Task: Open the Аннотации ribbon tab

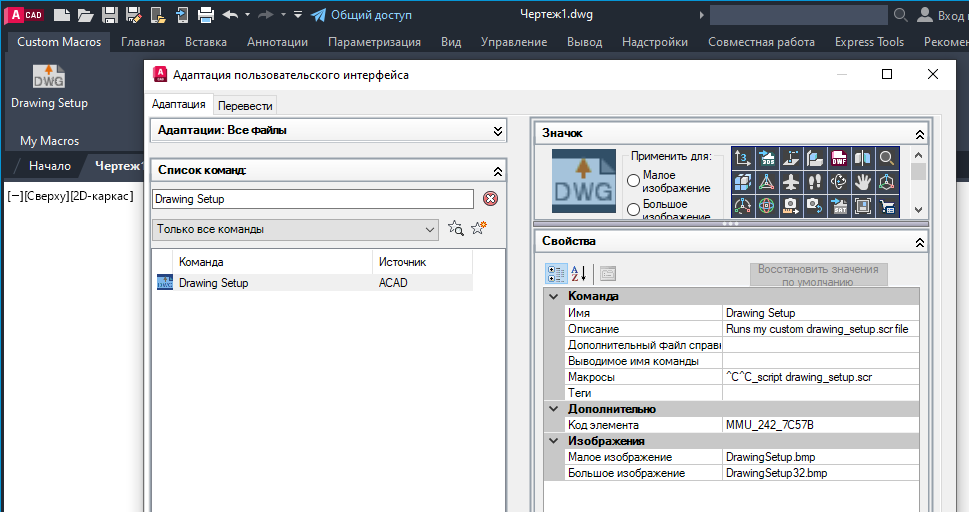Action: (277, 42)
